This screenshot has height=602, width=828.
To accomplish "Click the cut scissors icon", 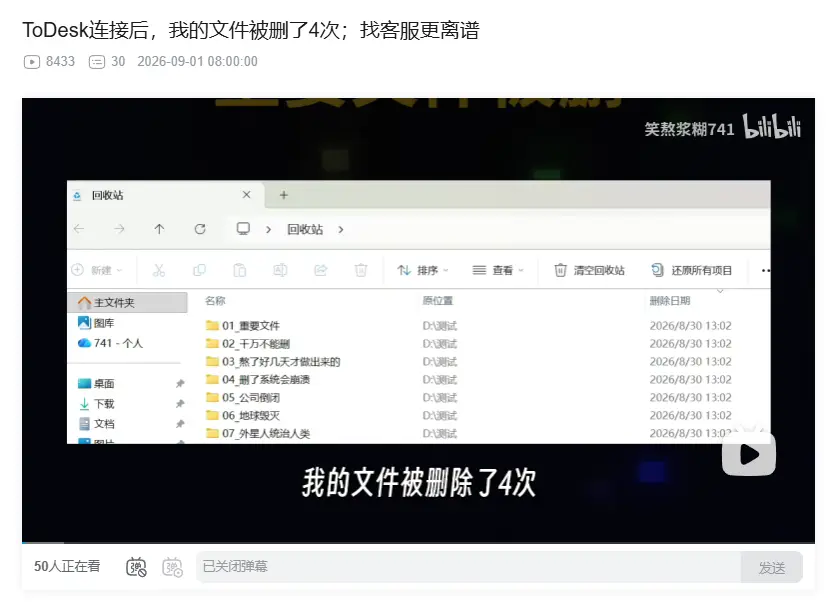I will (x=159, y=270).
